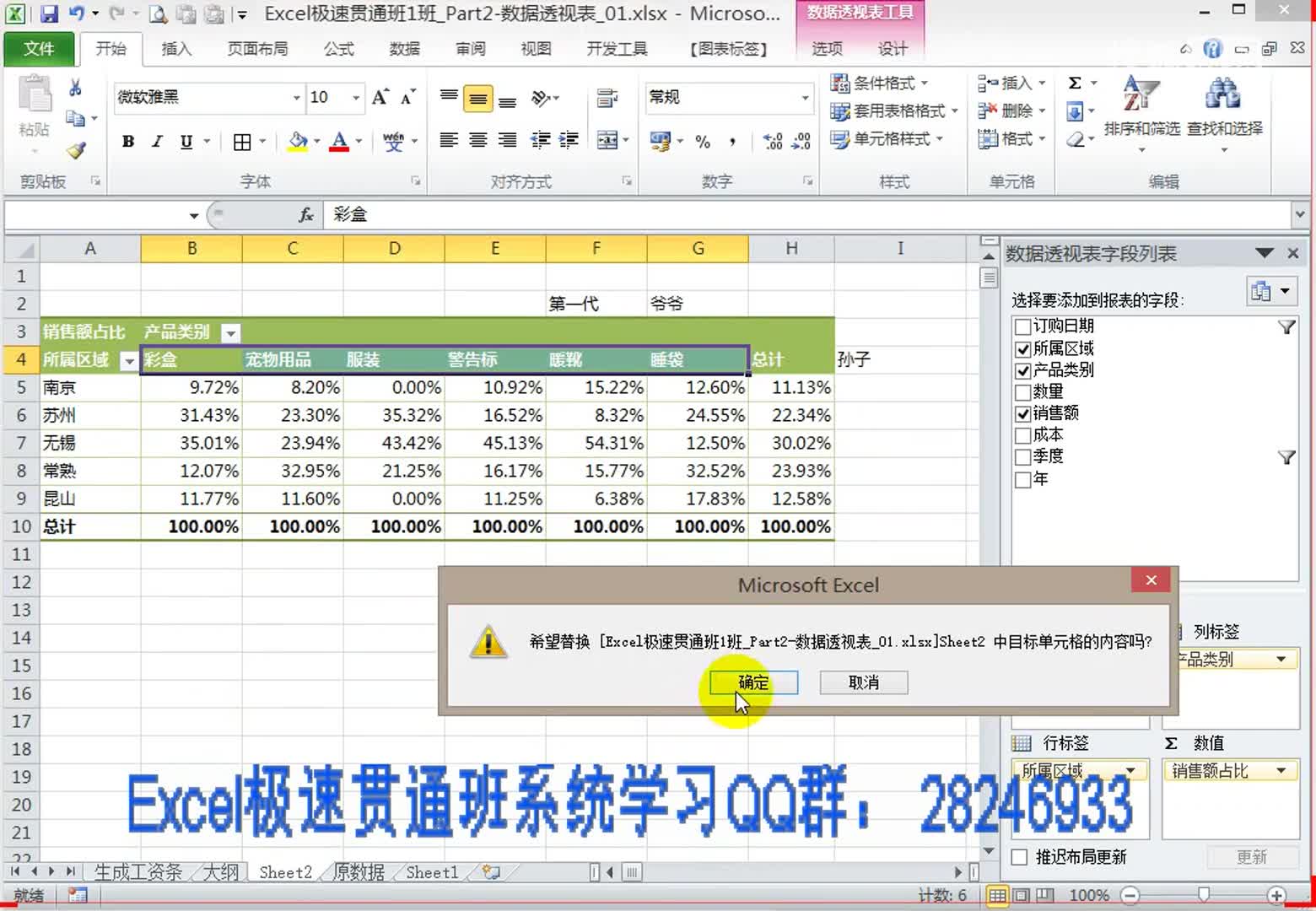Click the Align Text Right icon

click(507, 141)
